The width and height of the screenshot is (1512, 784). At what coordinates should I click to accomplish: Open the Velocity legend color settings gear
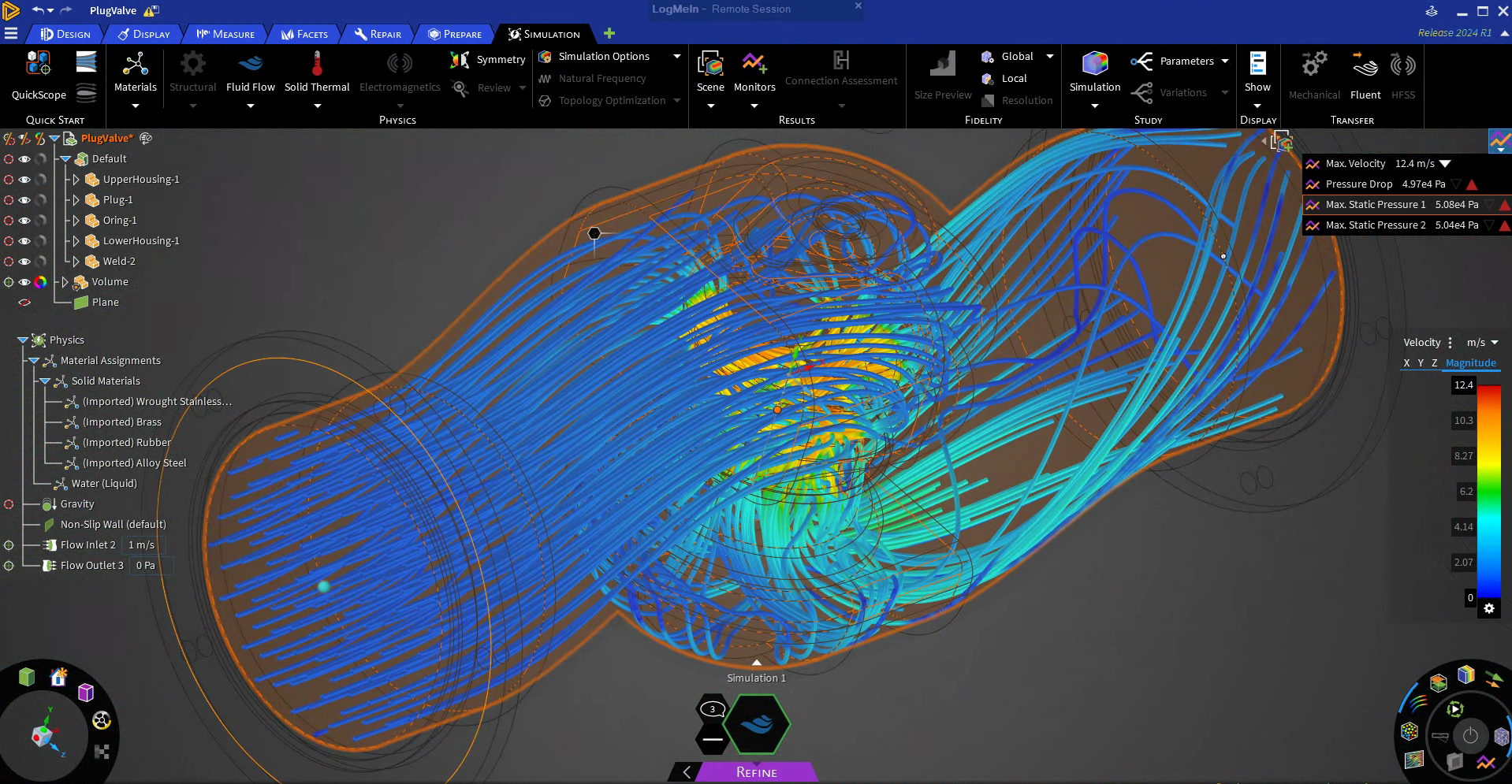(1489, 608)
